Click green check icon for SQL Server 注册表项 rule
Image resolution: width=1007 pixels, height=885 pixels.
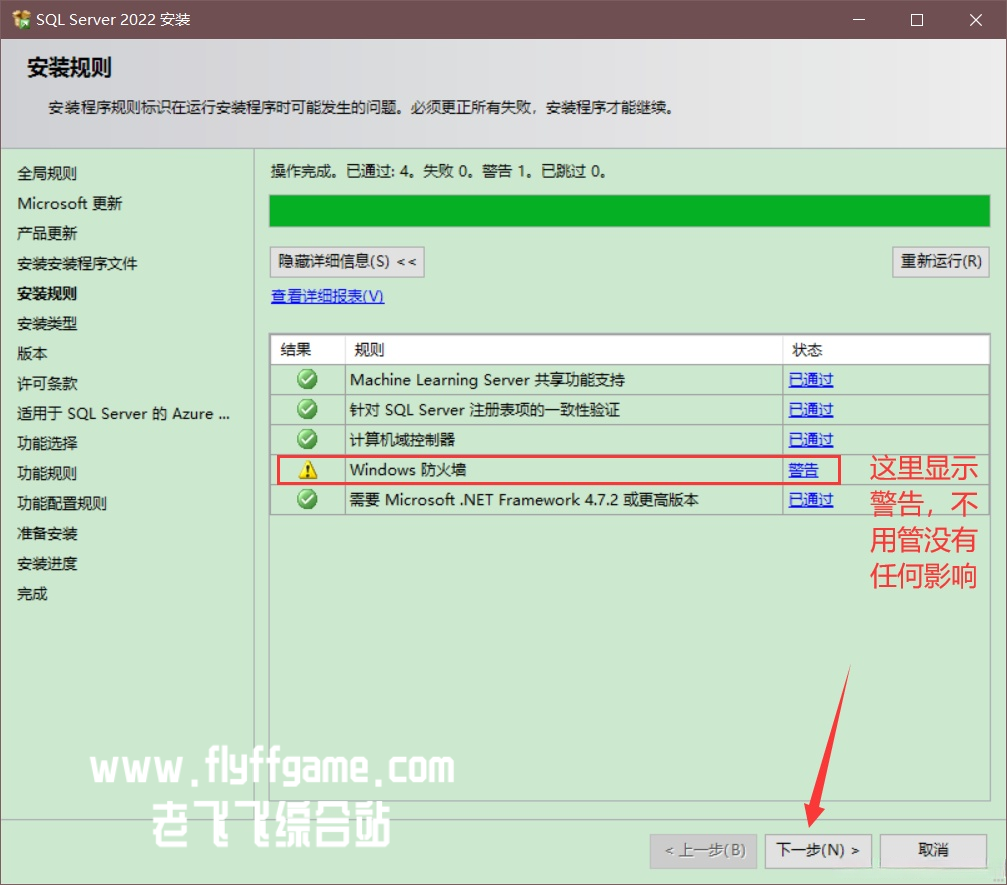click(x=307, y=409)
